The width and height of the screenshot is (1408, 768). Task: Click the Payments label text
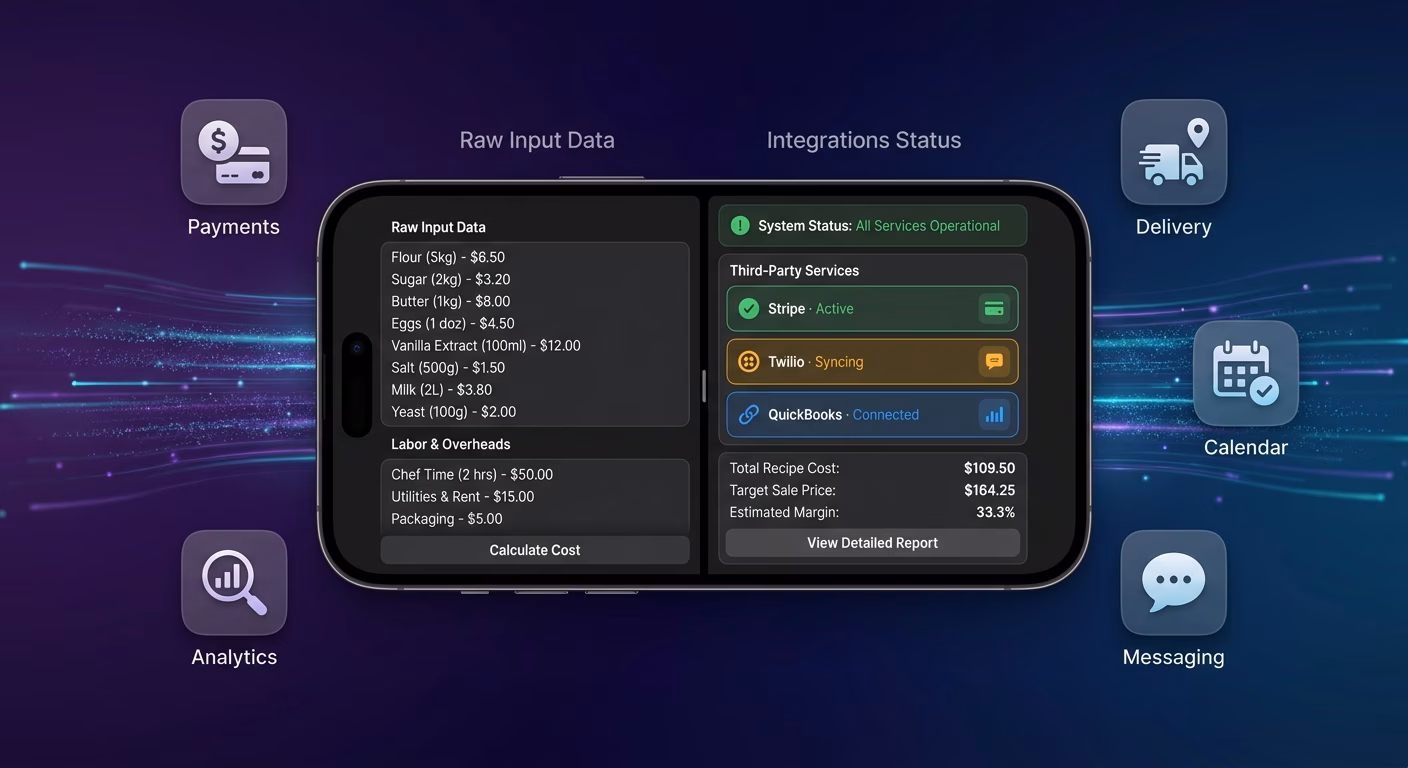[x=234, y=227]
